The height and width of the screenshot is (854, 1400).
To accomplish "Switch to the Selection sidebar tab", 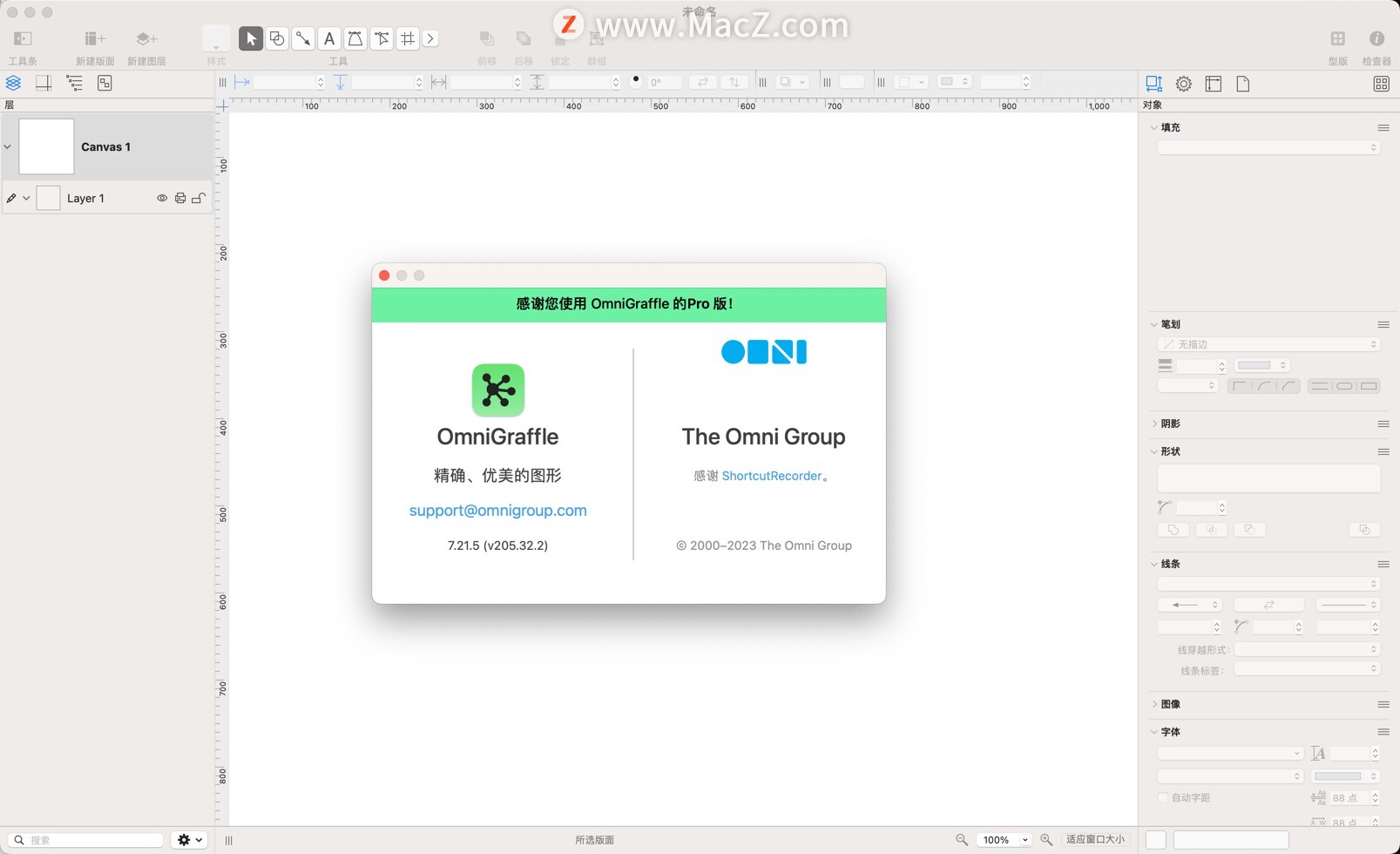I will coord(105,83).
